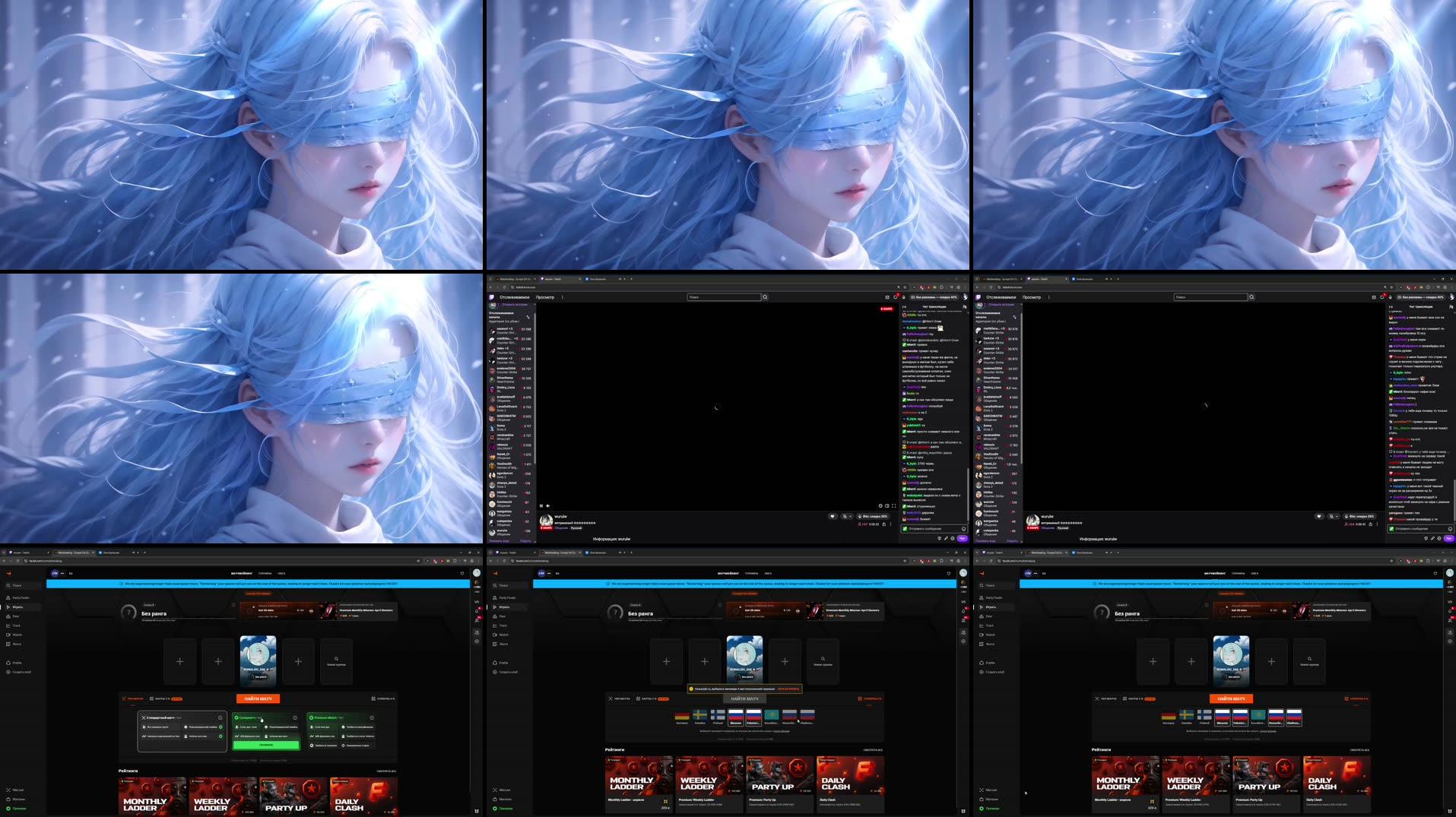Activate theater mode on the Twitch player
Viewport: 1456px width, 817px height.
coord(887,505)
